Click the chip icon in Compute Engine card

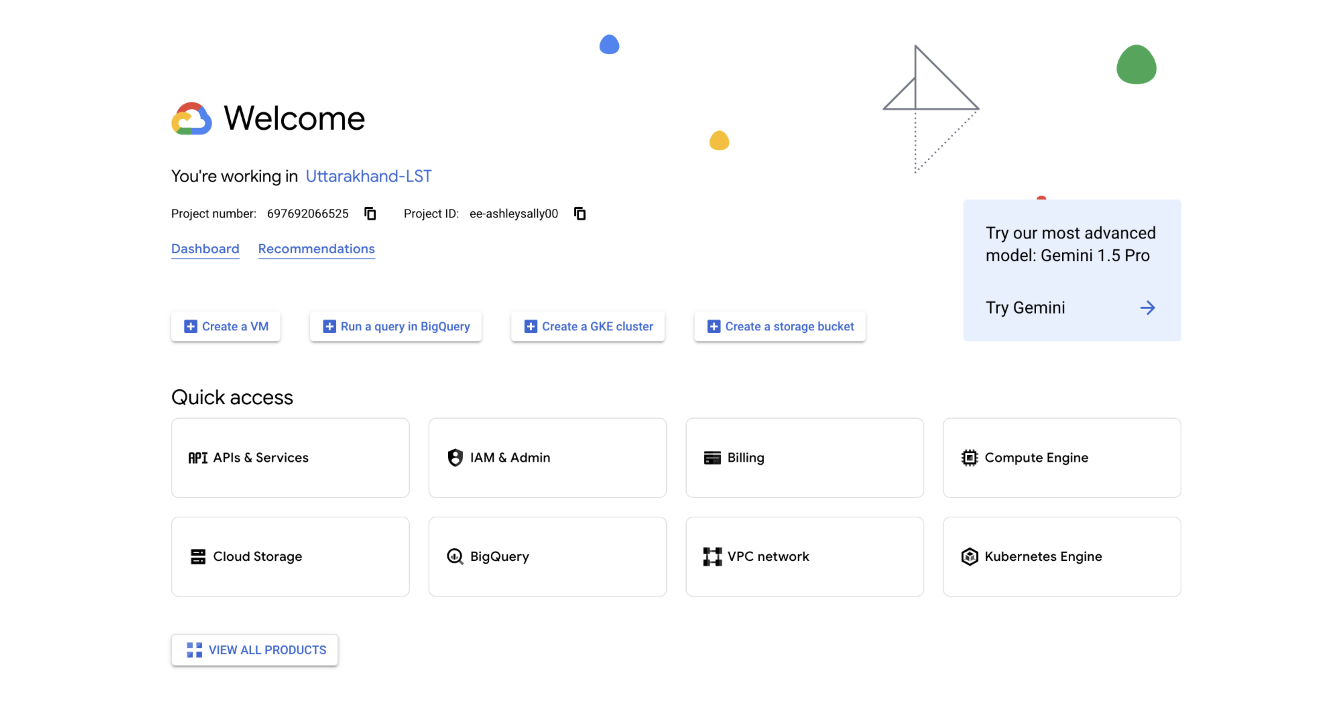969,458
